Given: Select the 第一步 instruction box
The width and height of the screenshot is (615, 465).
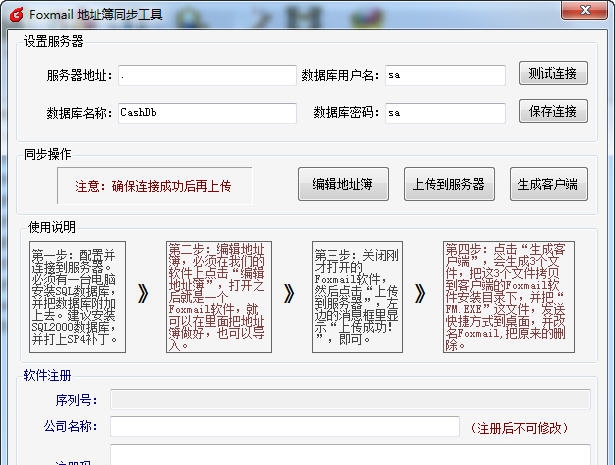Looking at the screenshot, I should 78,297.
